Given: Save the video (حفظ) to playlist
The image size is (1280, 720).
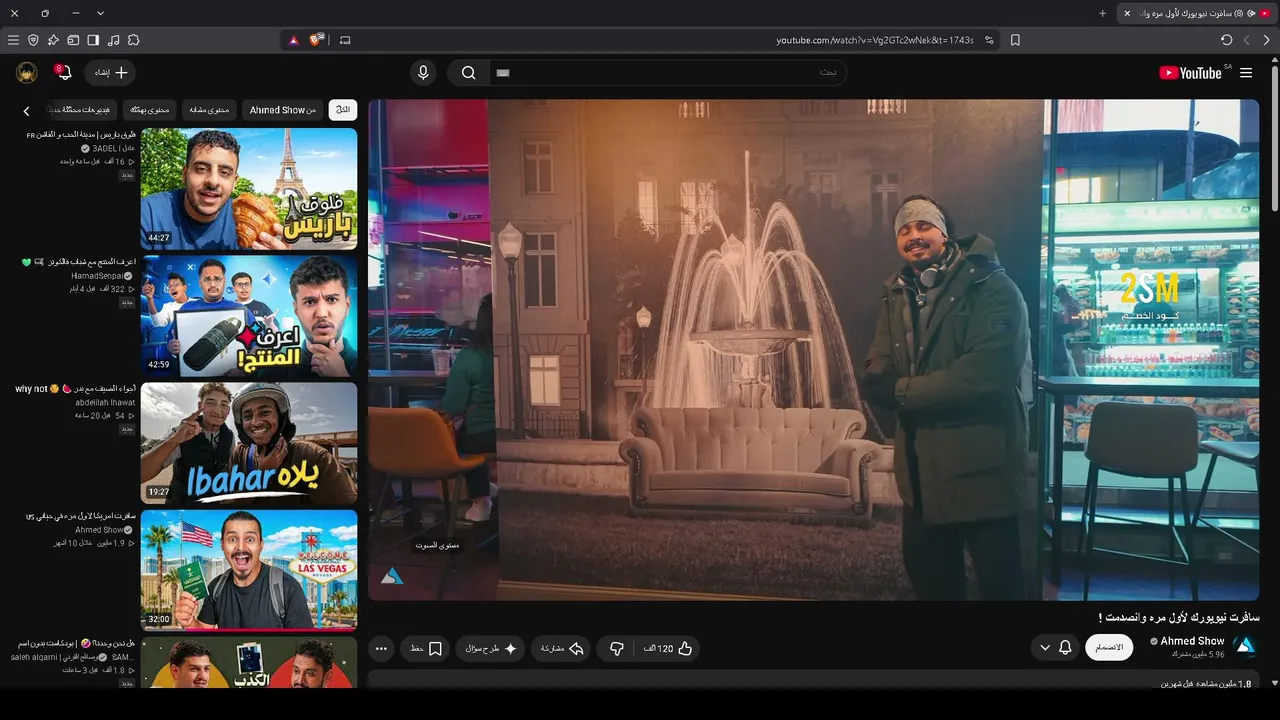Looking at the screenshot, I should pyautogui.click(x=426, y=648).
